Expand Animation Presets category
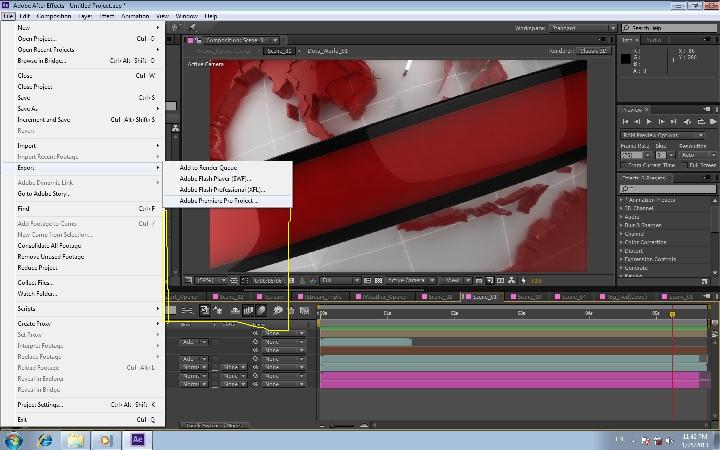720x450 pixels. 622,200
